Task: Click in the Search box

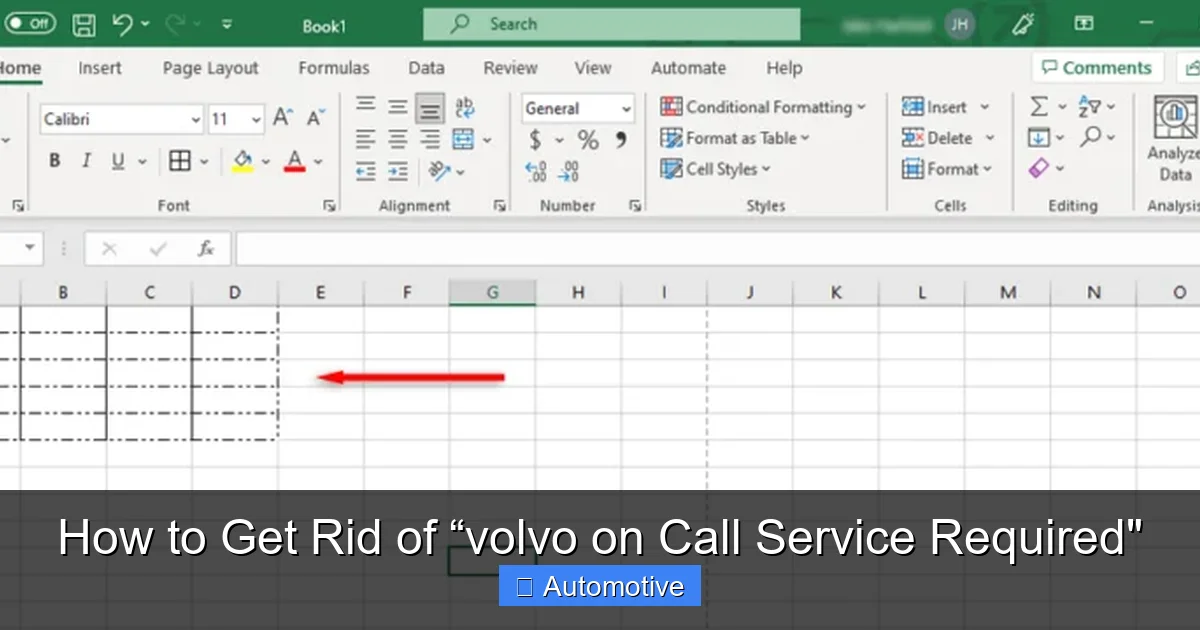Action: [610, 24]
